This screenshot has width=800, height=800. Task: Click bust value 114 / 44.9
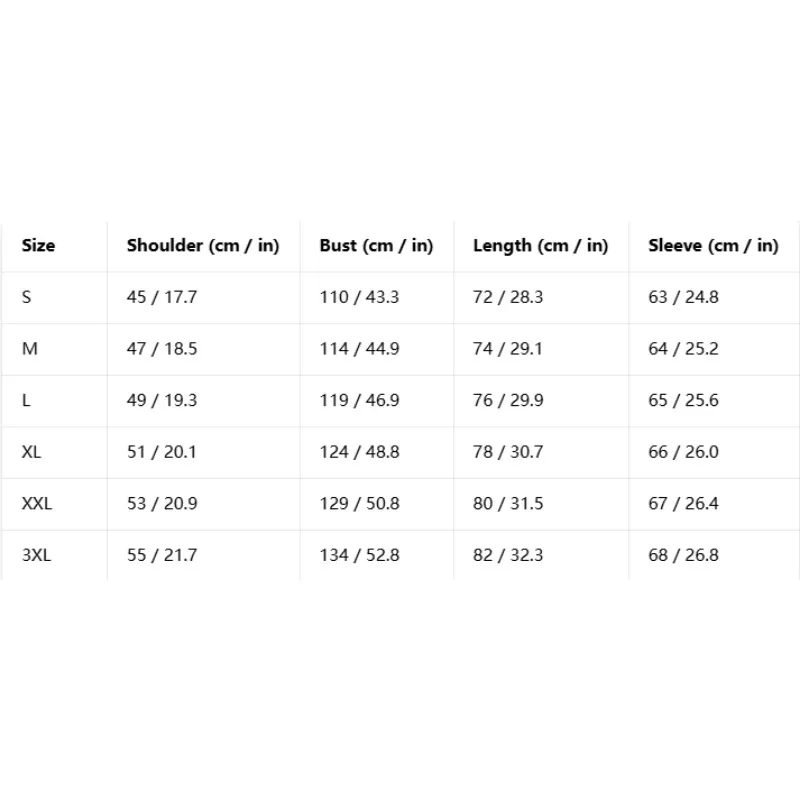359,348
